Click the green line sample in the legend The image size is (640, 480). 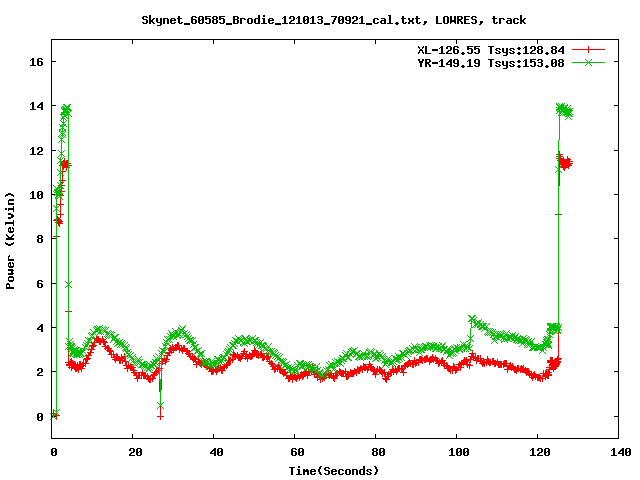588,62
